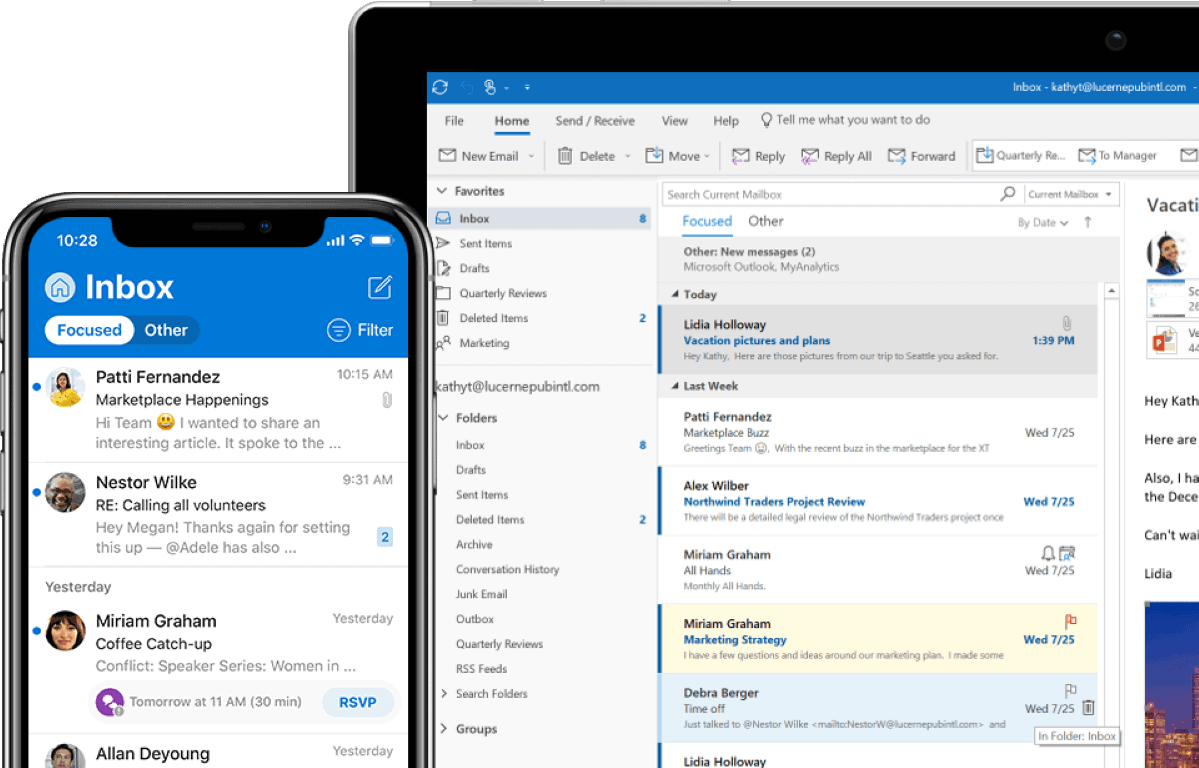Open the Conversation History folder
Viewport: 1199px width, 768px height.
tap(508, 569)
